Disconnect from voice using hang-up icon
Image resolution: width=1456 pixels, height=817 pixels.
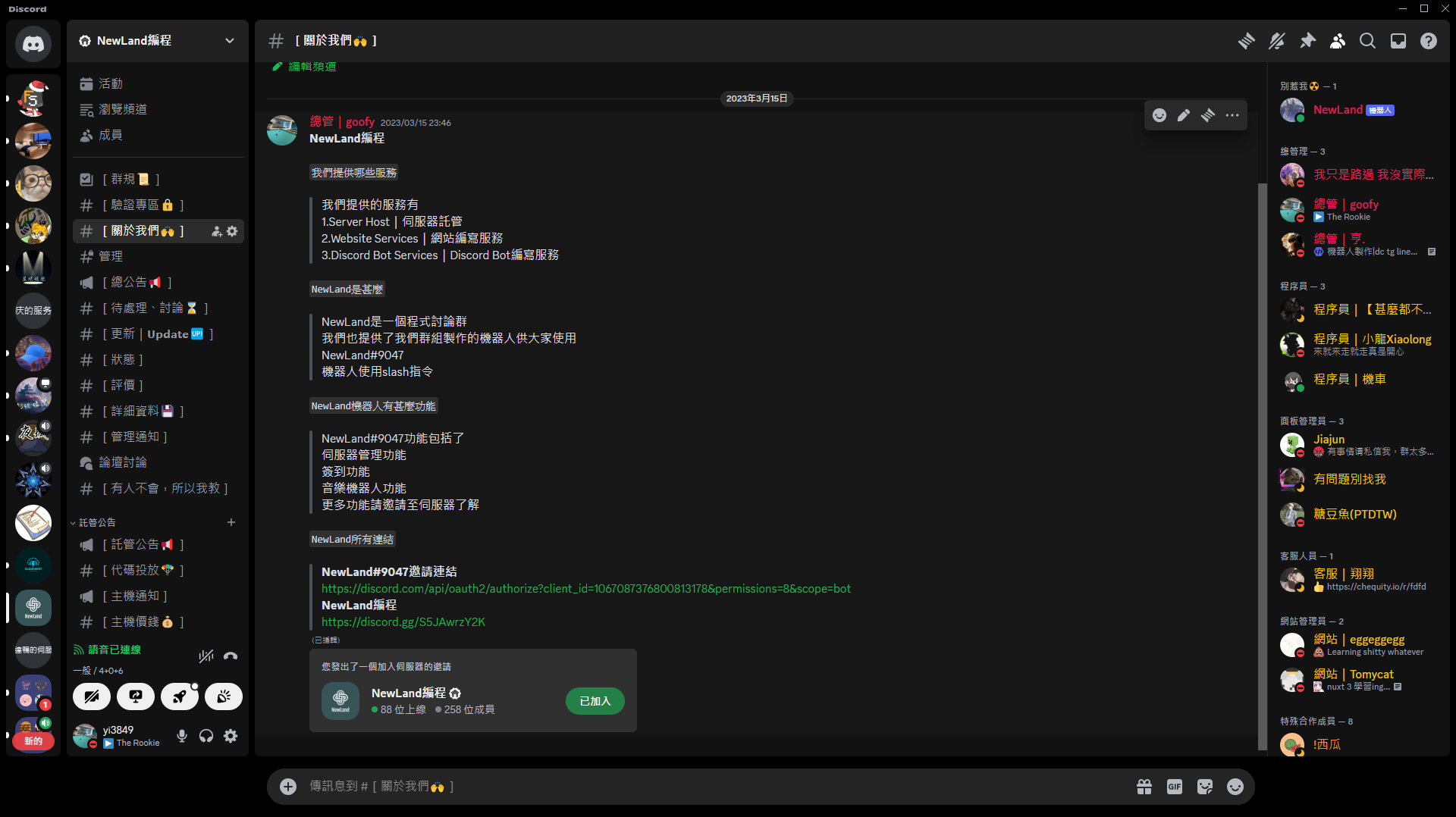pyautogui.click(x=231, y=656)
